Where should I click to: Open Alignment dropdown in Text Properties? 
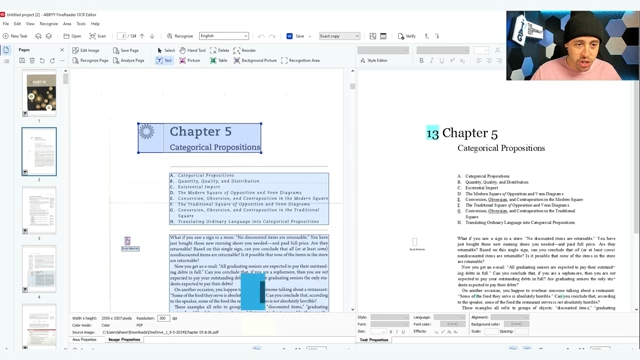click(x=510, y=317)
